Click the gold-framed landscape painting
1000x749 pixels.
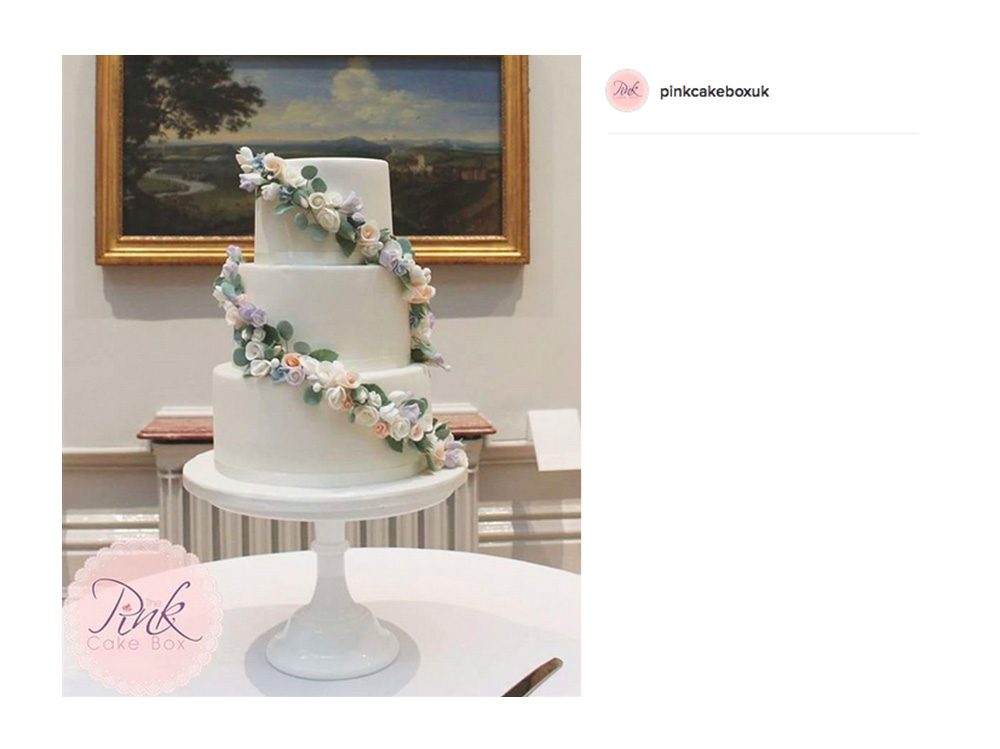(312, 159)
